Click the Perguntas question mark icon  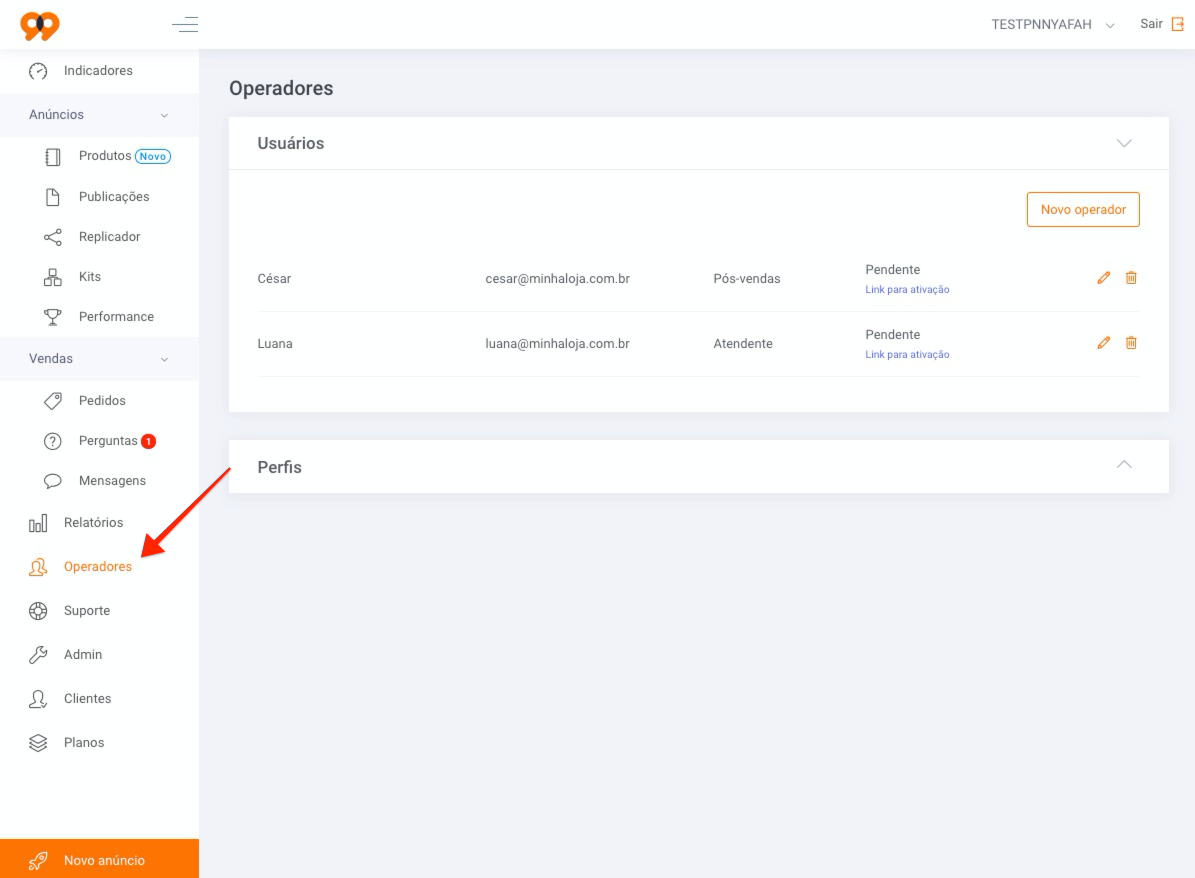coord(53,441)
